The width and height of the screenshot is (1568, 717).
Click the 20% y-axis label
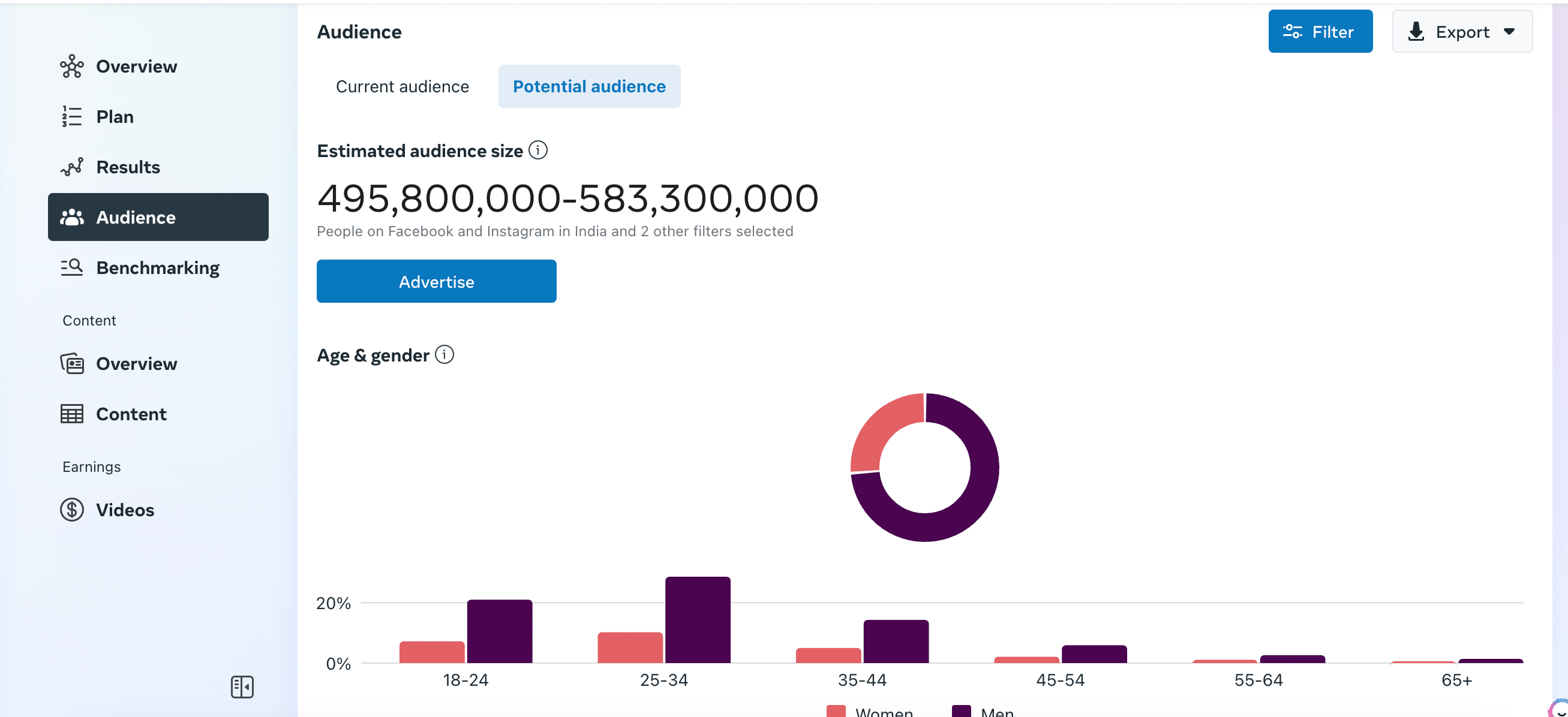point(333,603)
